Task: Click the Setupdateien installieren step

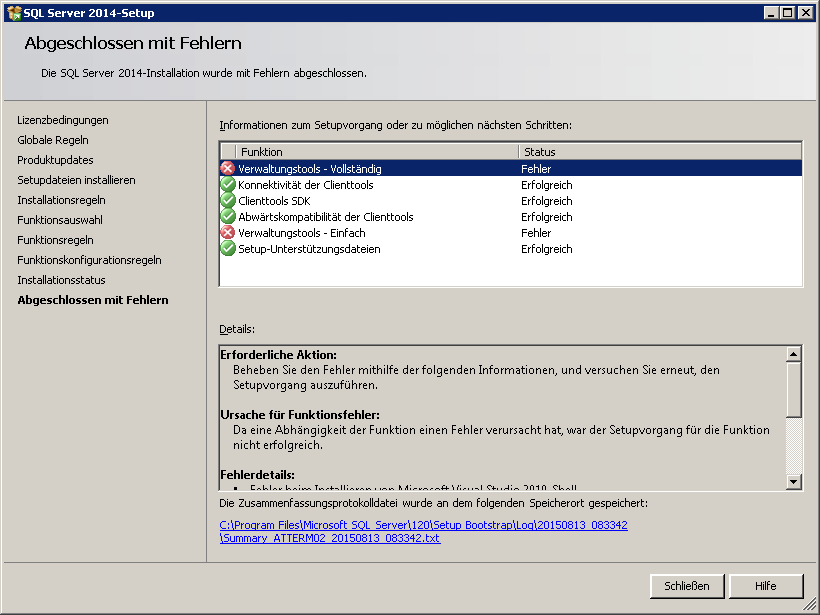Action: (76, 180)
